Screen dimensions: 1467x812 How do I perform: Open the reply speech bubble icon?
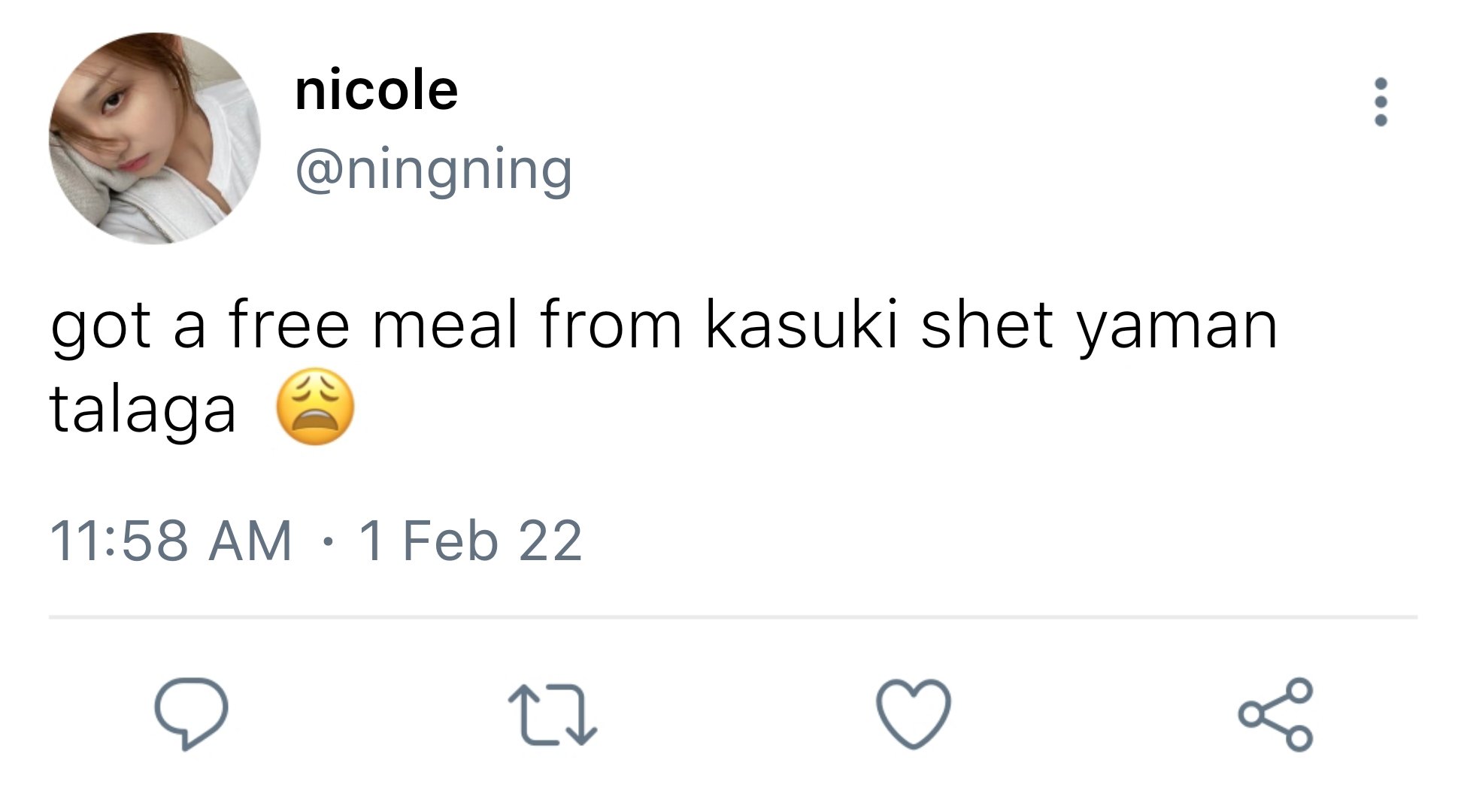191,714
